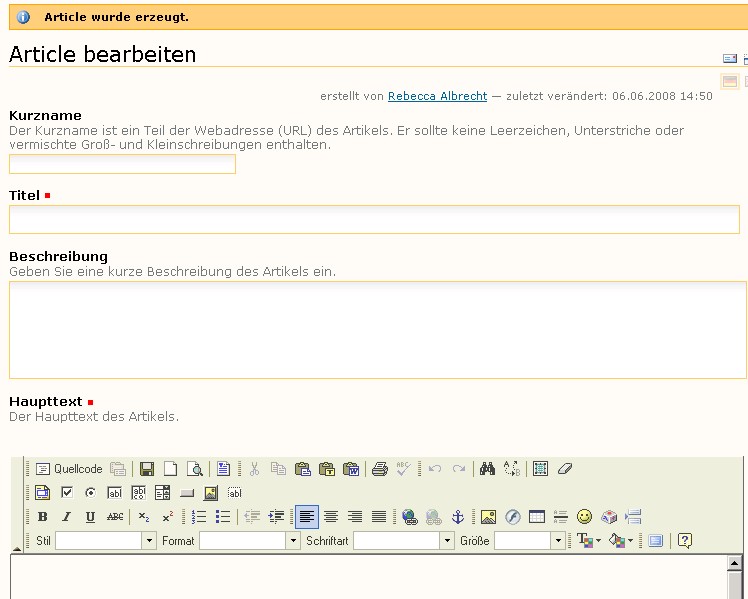Open the Rebecca Albrecht author link
Viewport: 748px width, 599px height.
pyautogui.click(x=437, y=96)
